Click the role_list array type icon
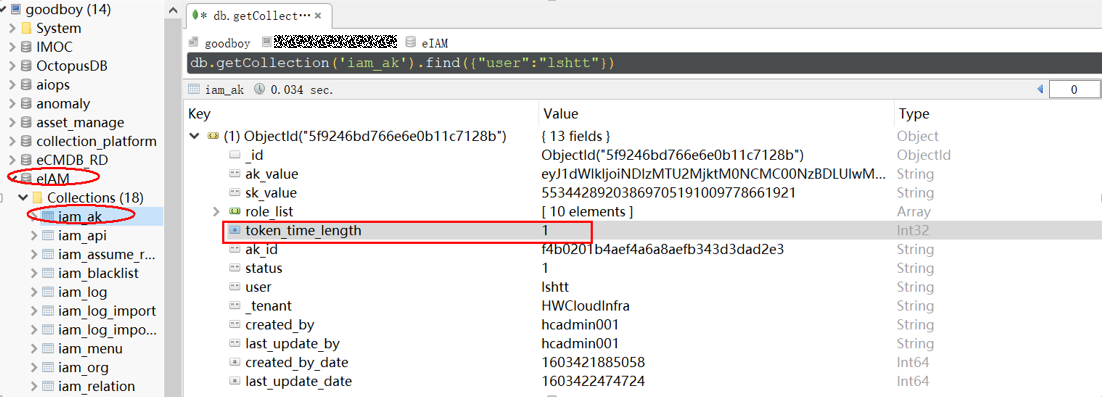 click(235, 211)
